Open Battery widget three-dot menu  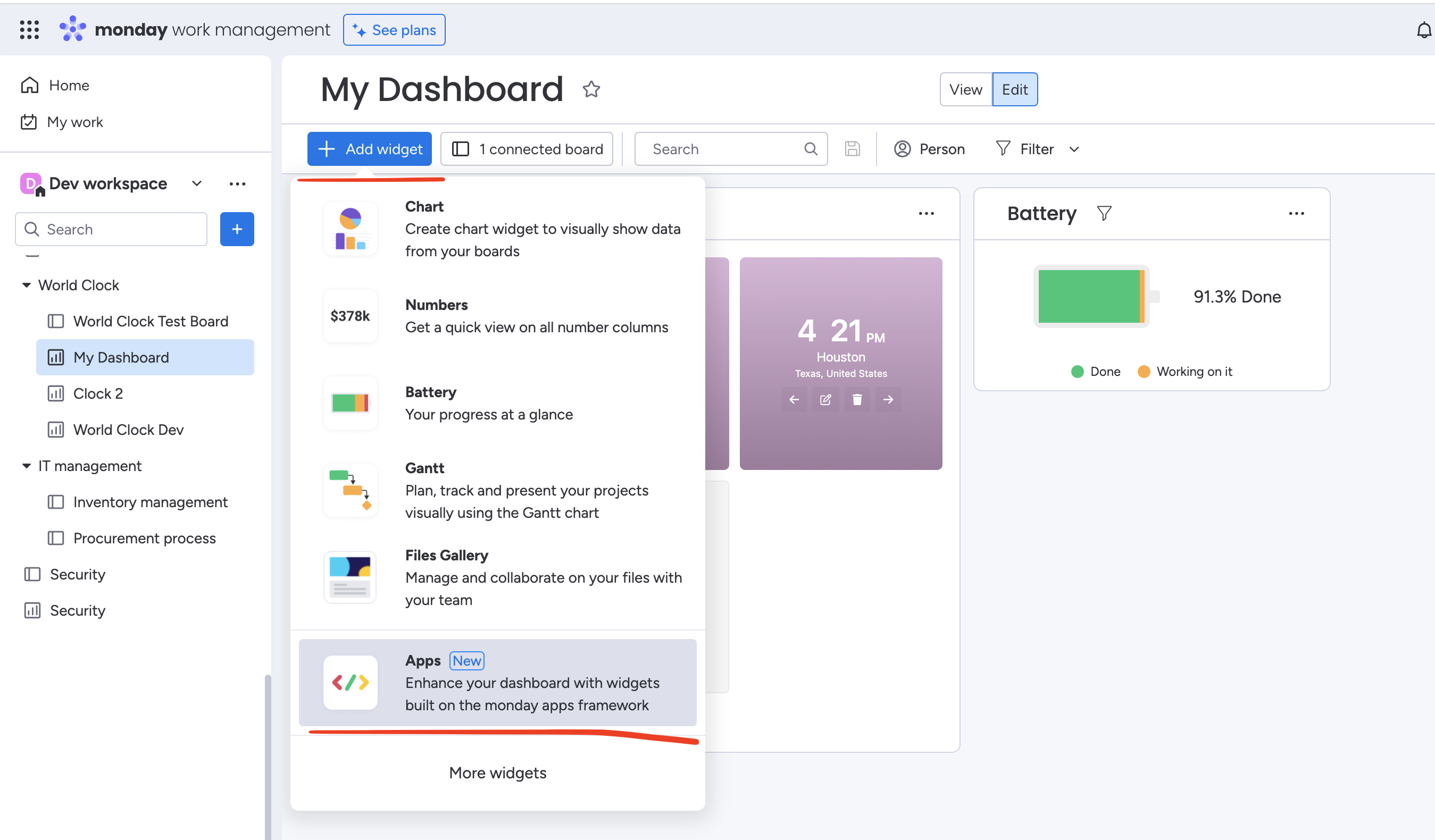point(1296,213)
